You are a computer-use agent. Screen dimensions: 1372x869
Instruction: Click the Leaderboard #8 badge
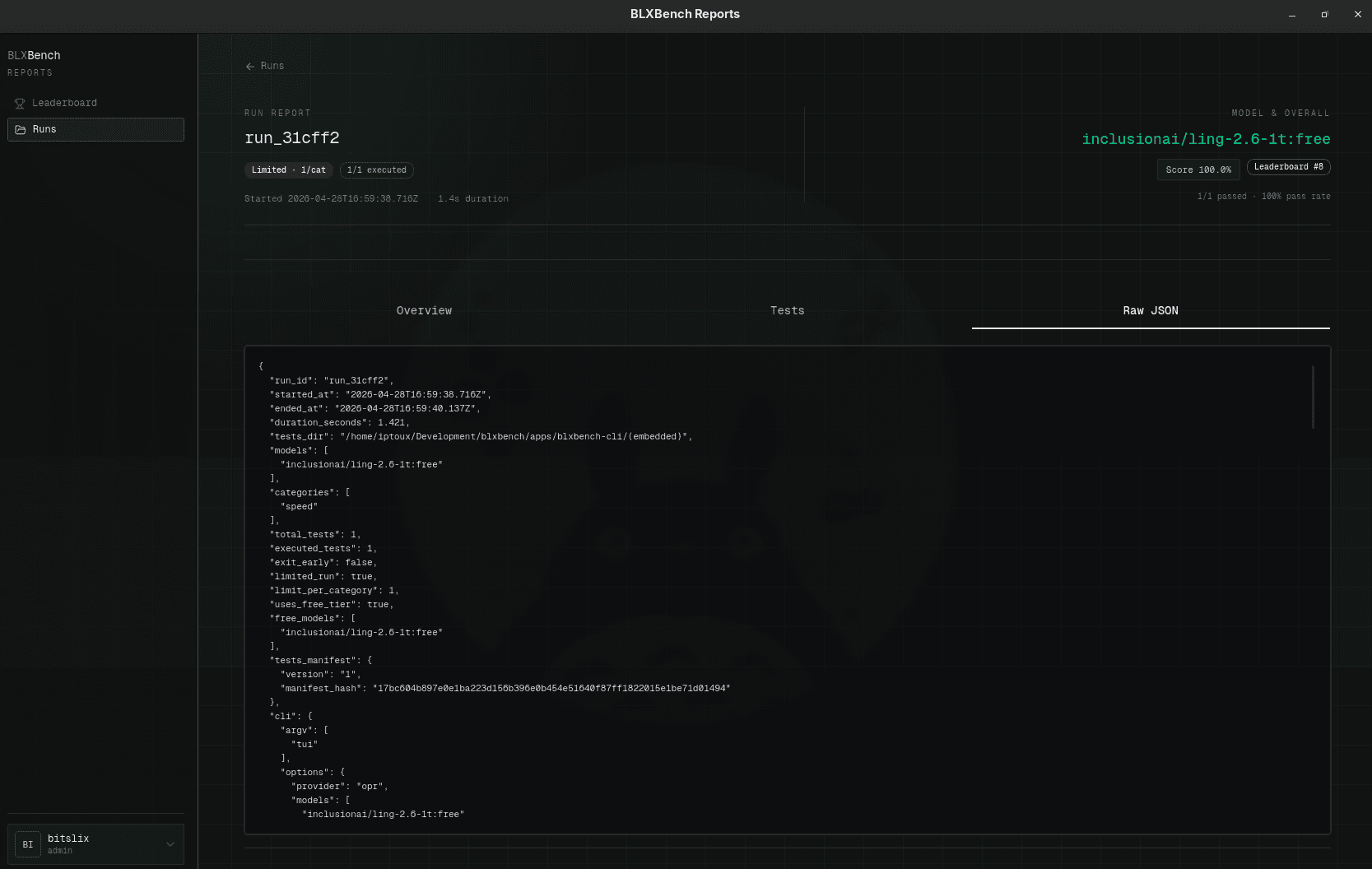[1289, 167]
